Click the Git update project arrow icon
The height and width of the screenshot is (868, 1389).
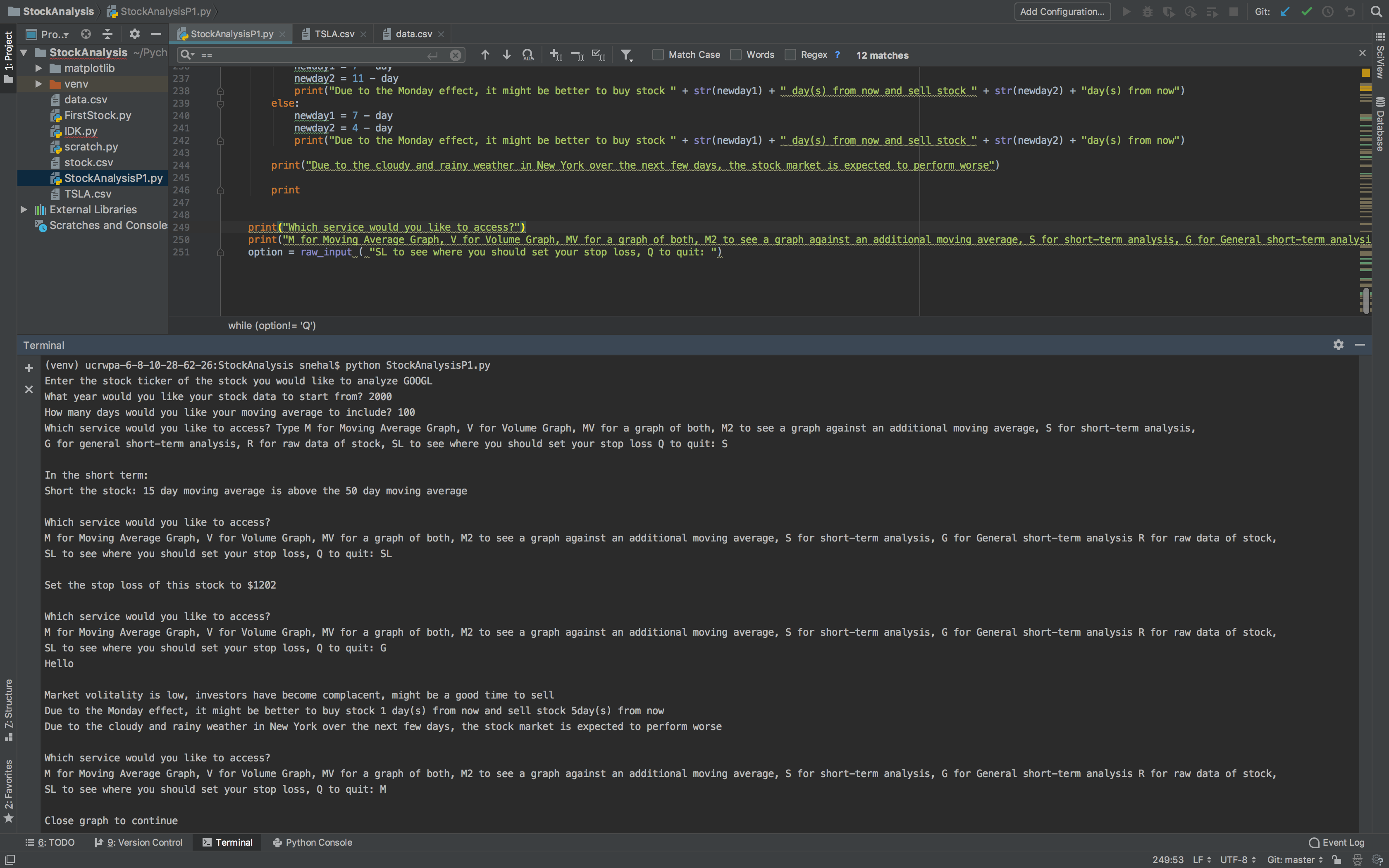click(x=1284, y=12)
